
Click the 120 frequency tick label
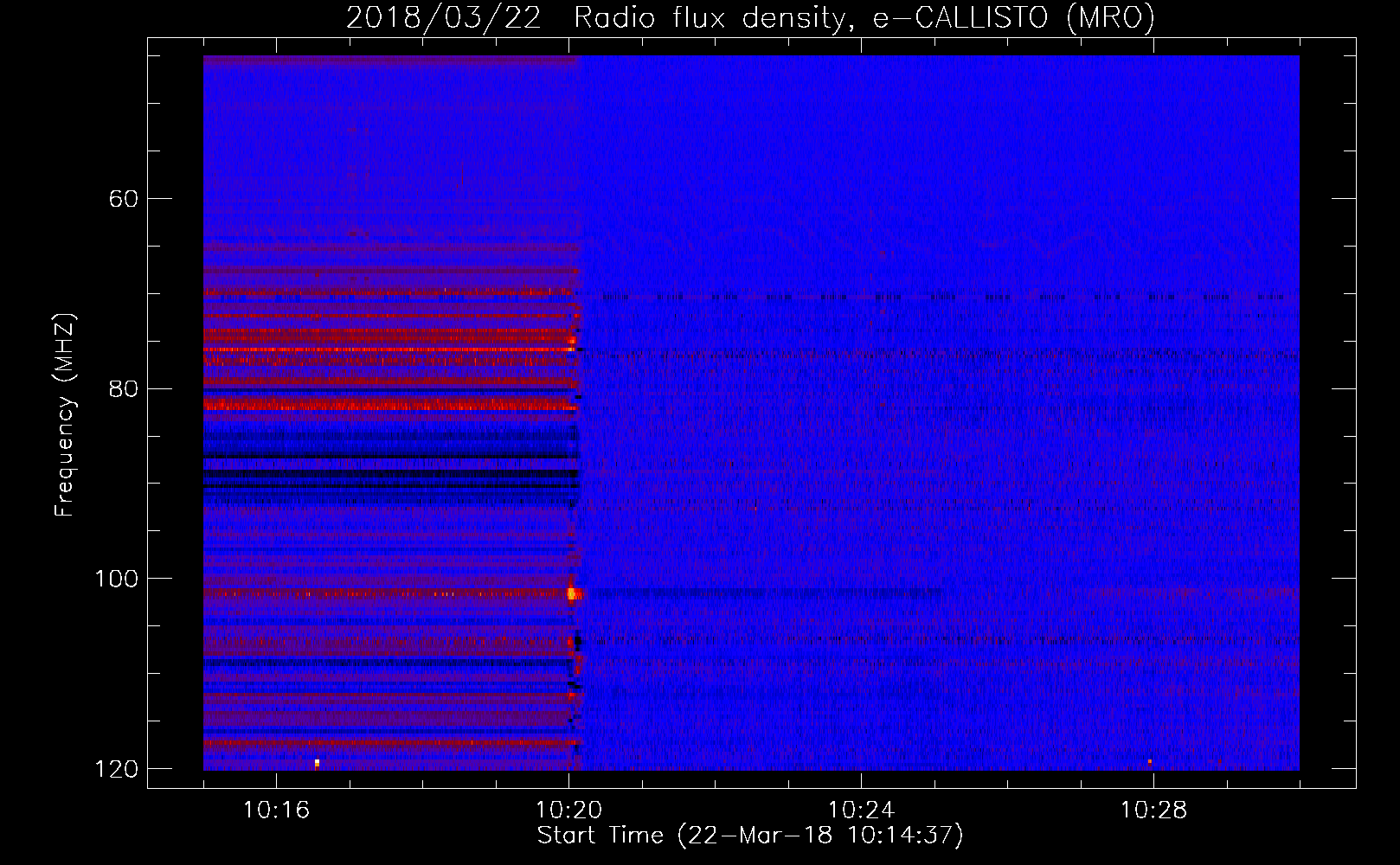tap(116, 769)
